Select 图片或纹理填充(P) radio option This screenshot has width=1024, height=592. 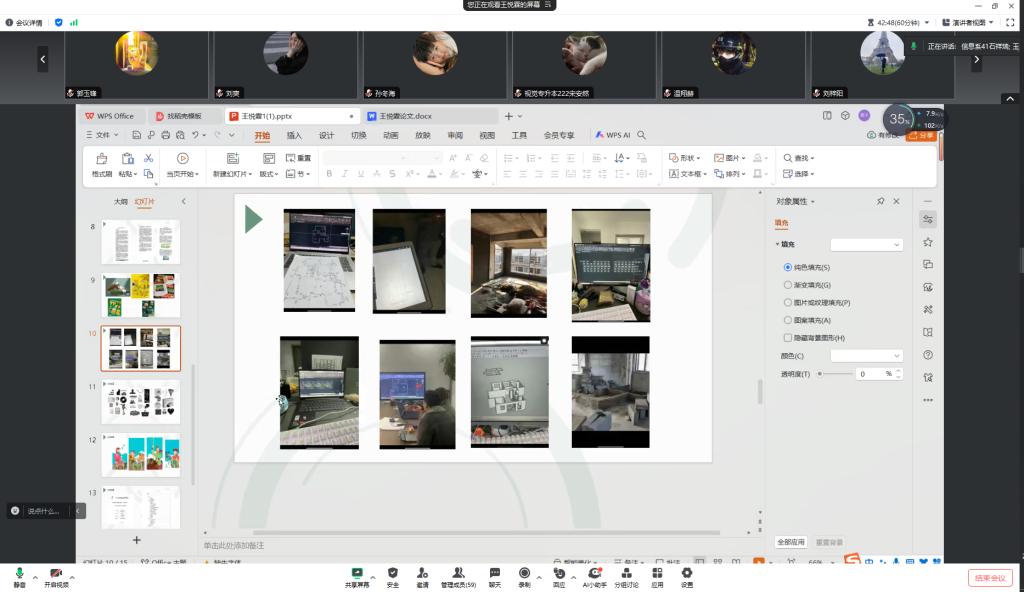(x=788, y=302)
